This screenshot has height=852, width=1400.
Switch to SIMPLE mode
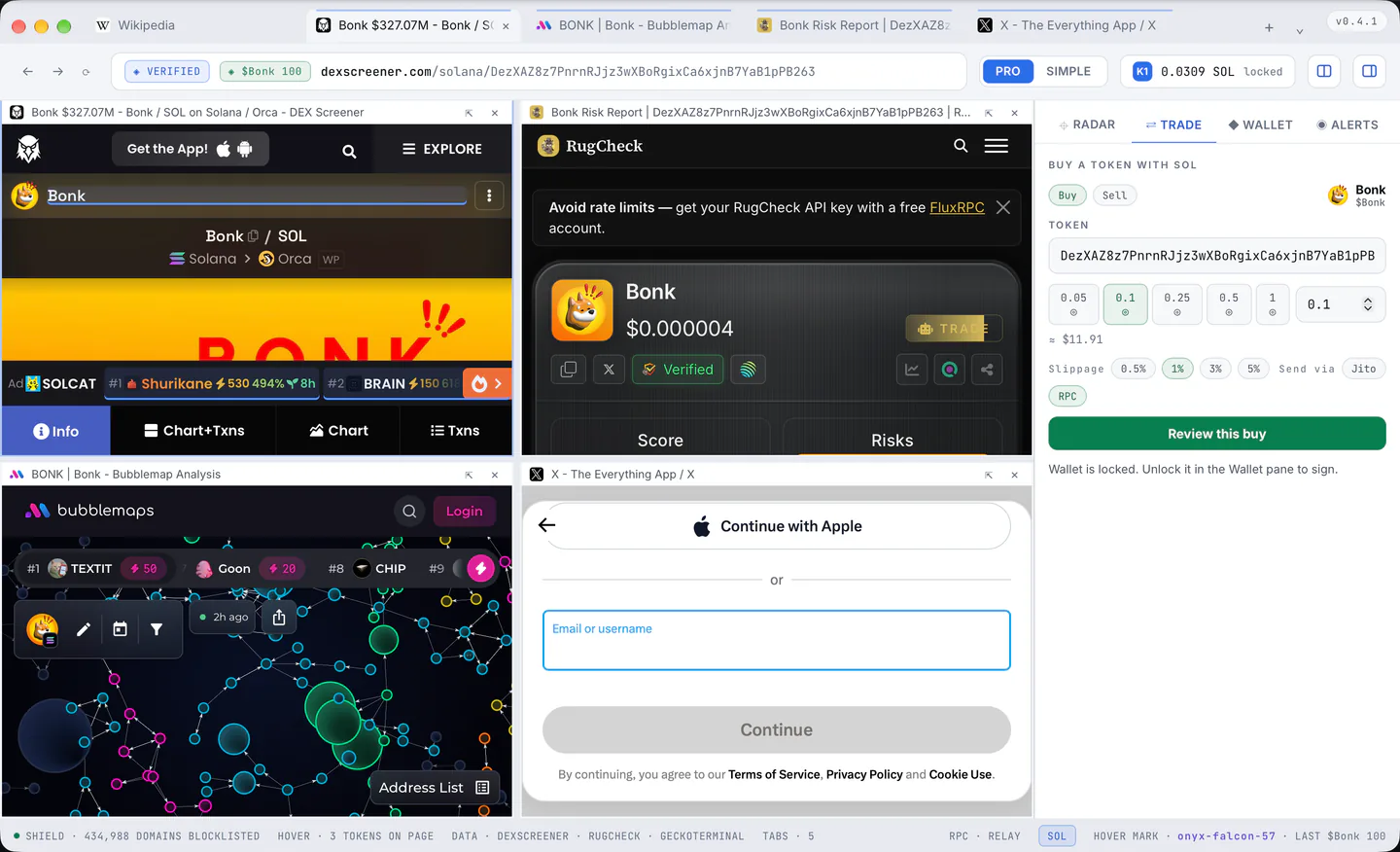[1068, 71]
